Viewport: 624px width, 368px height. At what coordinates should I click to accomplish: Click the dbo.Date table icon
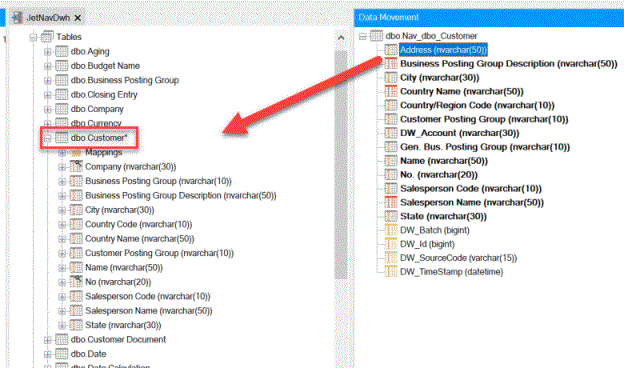point(61,354)
